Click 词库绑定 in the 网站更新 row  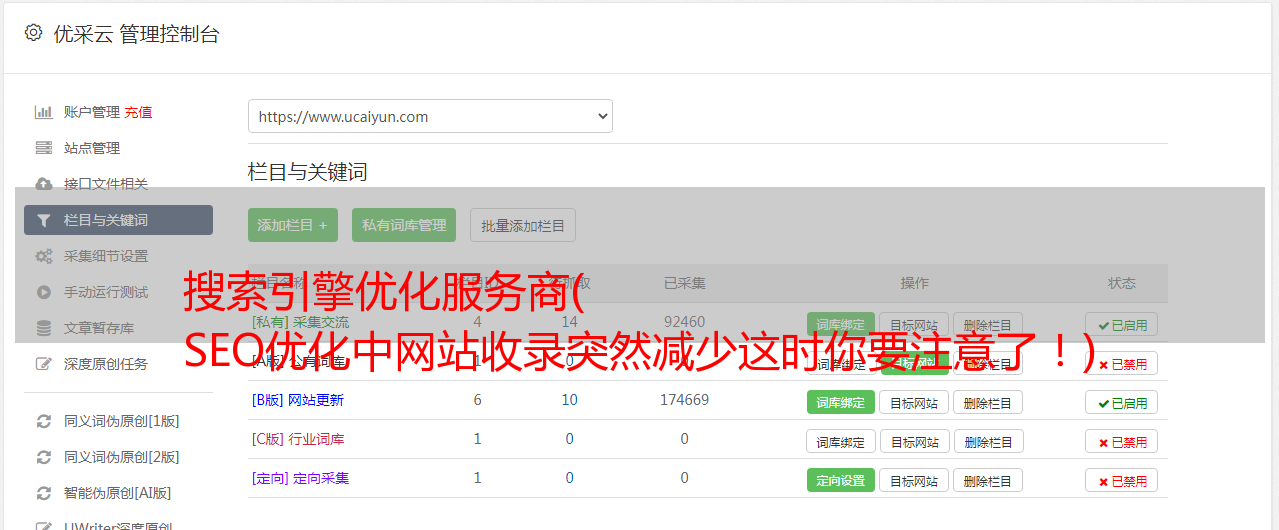[x=841, y=402]
